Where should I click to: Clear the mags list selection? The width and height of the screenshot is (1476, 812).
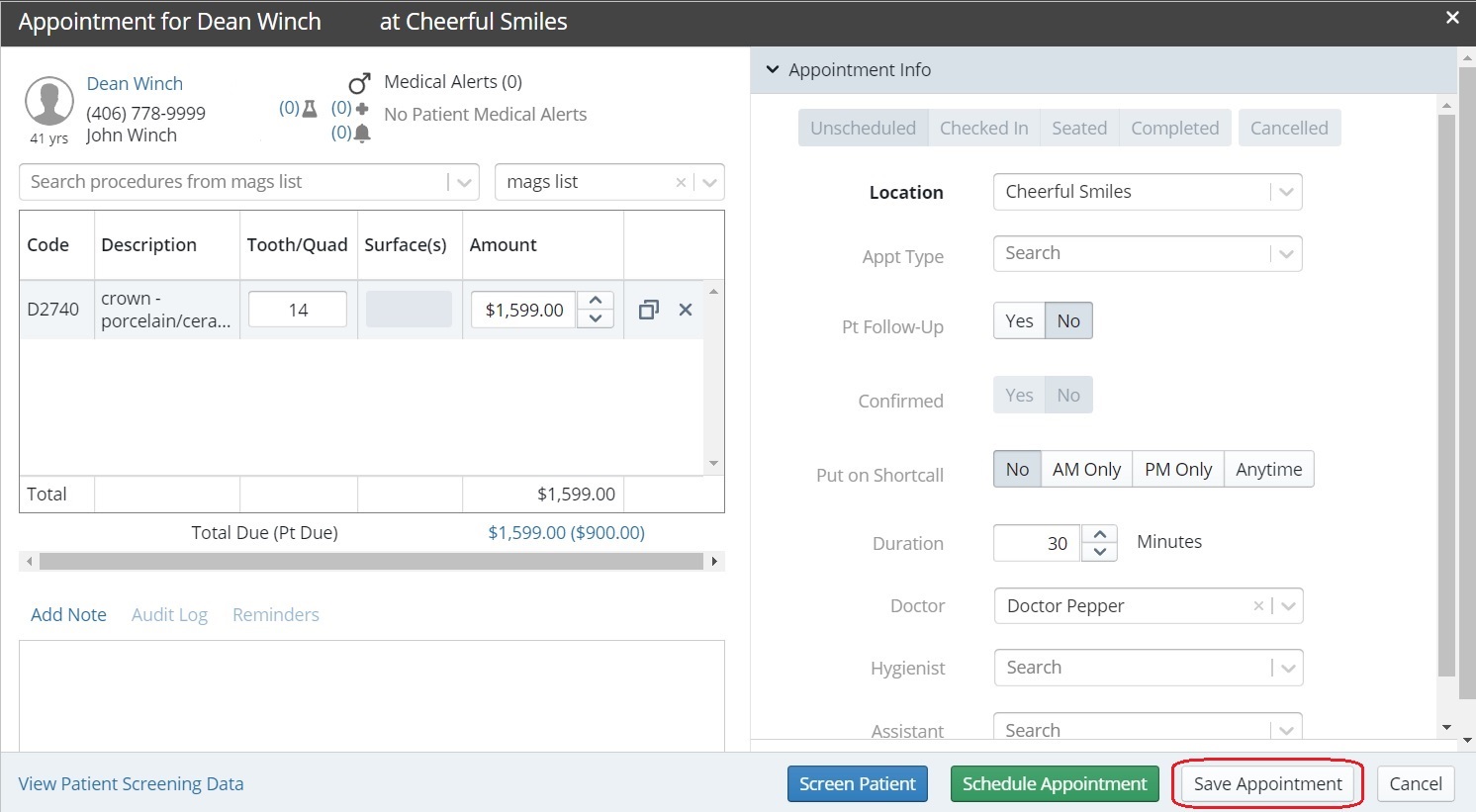tap(681, 182)
